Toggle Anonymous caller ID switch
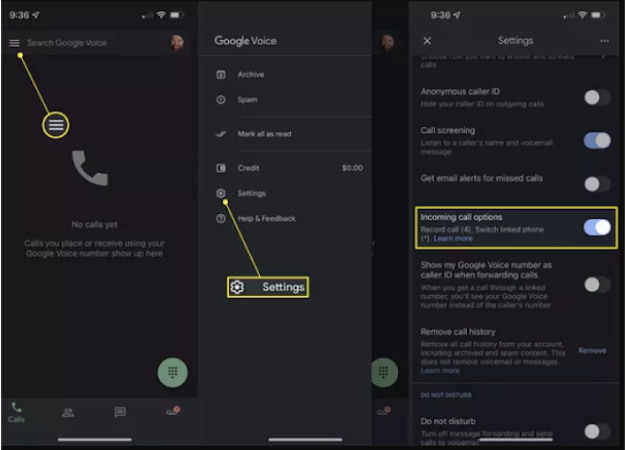This screenshot has height=450, width=625. coord(597,97)
